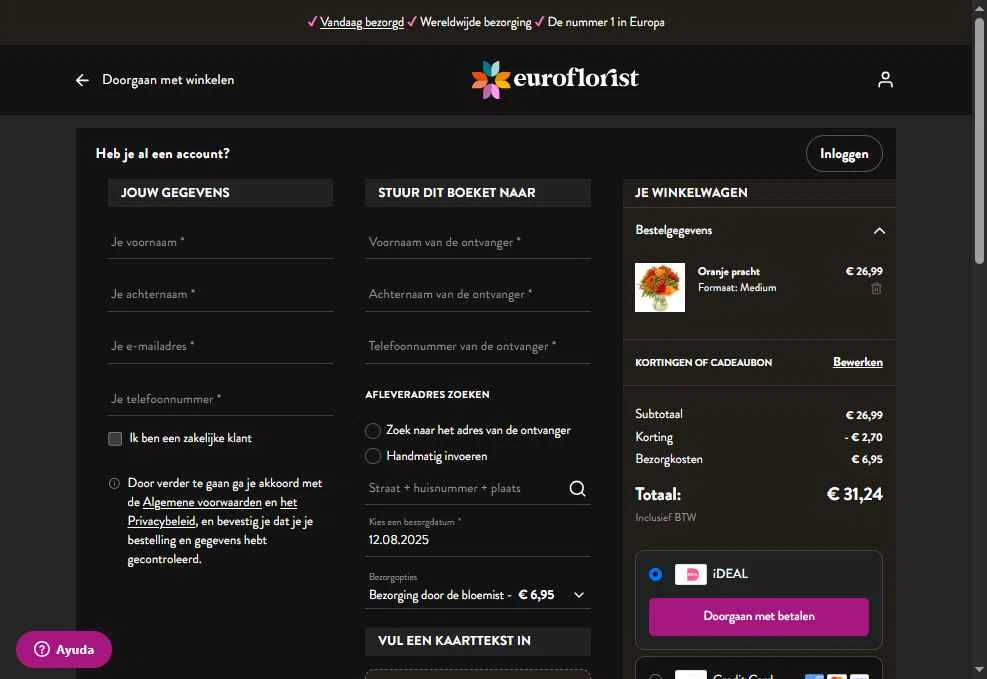
Task: Select 'Zoek naar het adres van de ontvanger' option
Action: (x=373, y=430)
